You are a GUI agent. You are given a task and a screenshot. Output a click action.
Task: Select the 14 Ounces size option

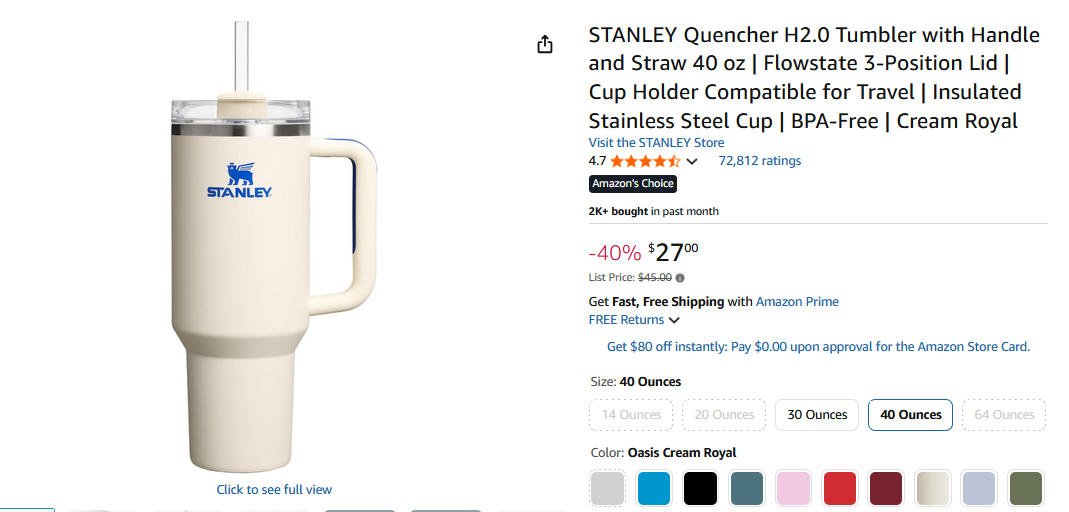(x=631, y=415)
